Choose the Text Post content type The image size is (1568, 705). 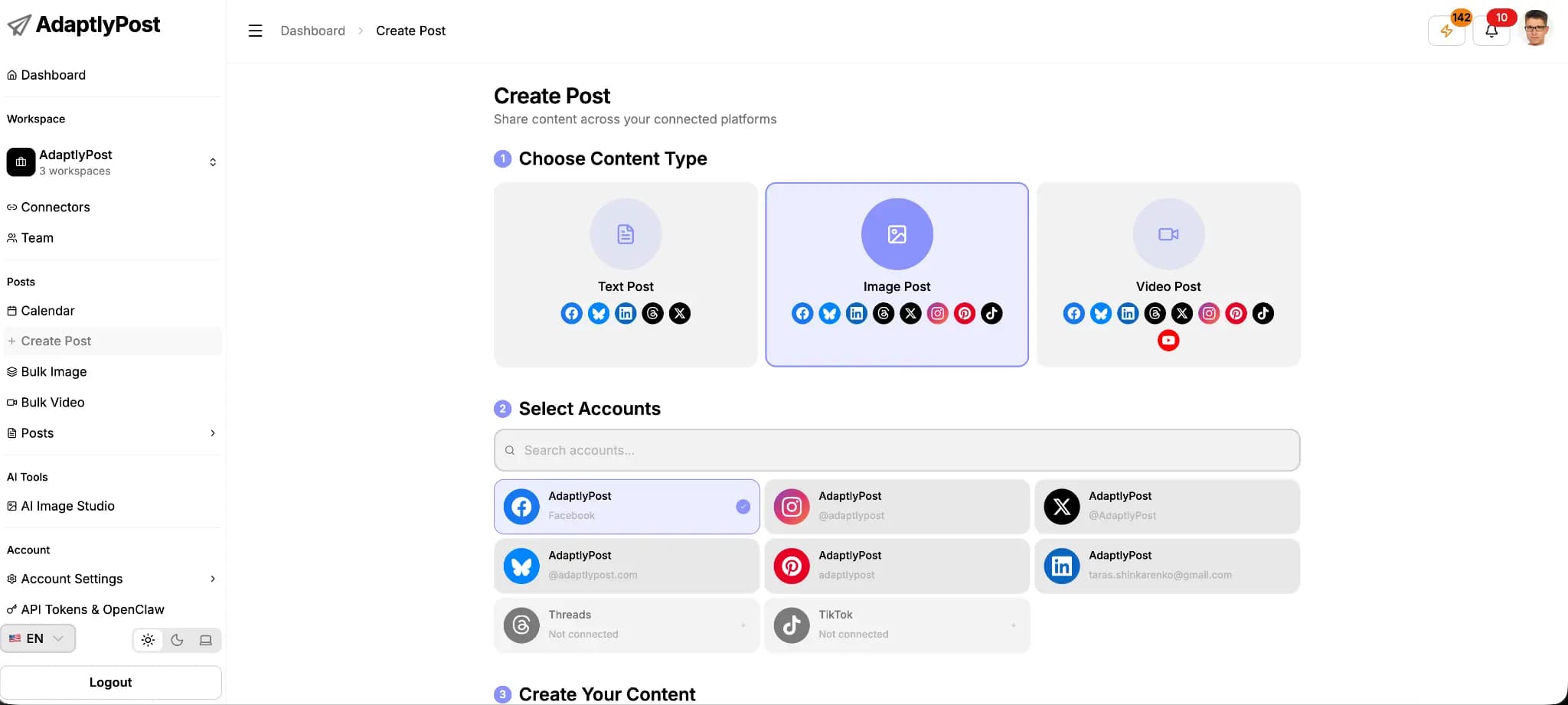626,275
